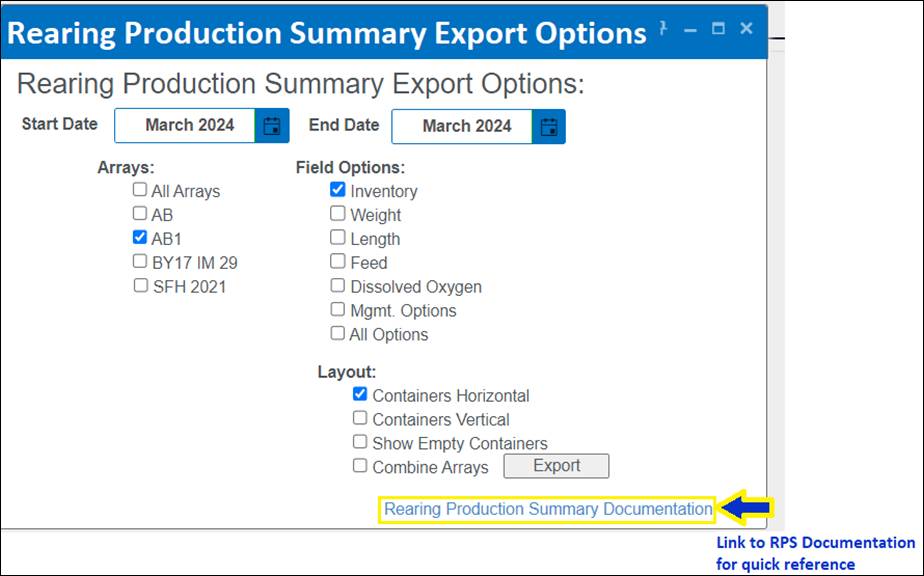Image resolution: width=924 pixels, height=576 pixels.
Task: Maximize the export options window
Action: pos(718,29)
